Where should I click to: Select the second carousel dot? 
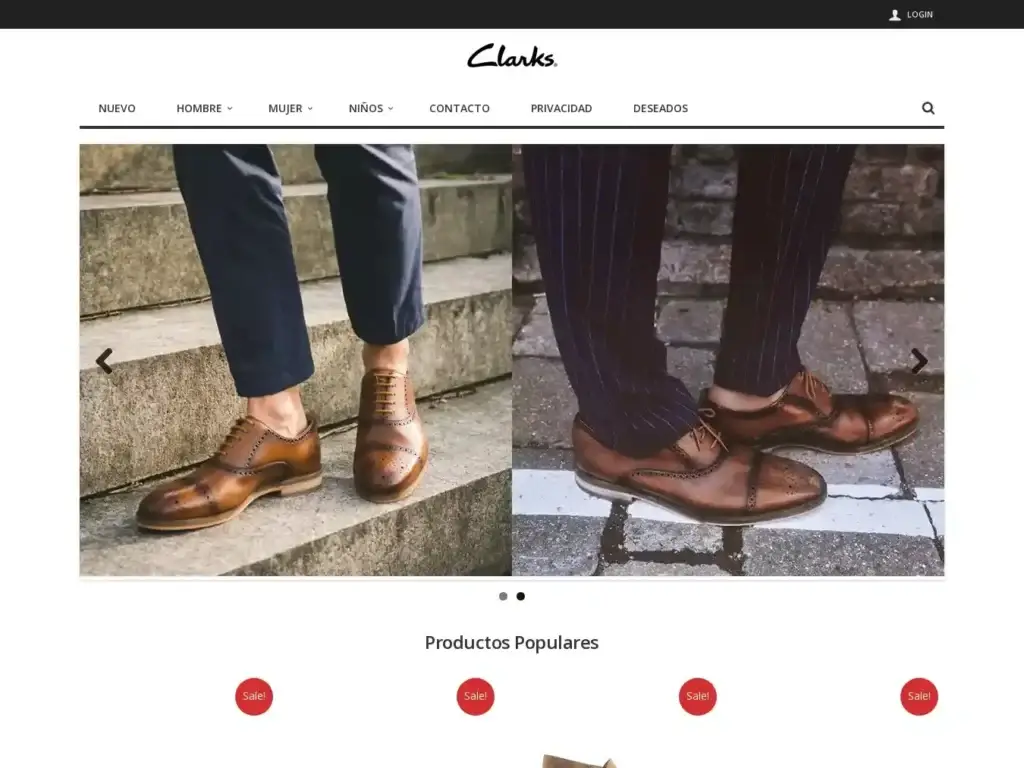tap(520, 596)
